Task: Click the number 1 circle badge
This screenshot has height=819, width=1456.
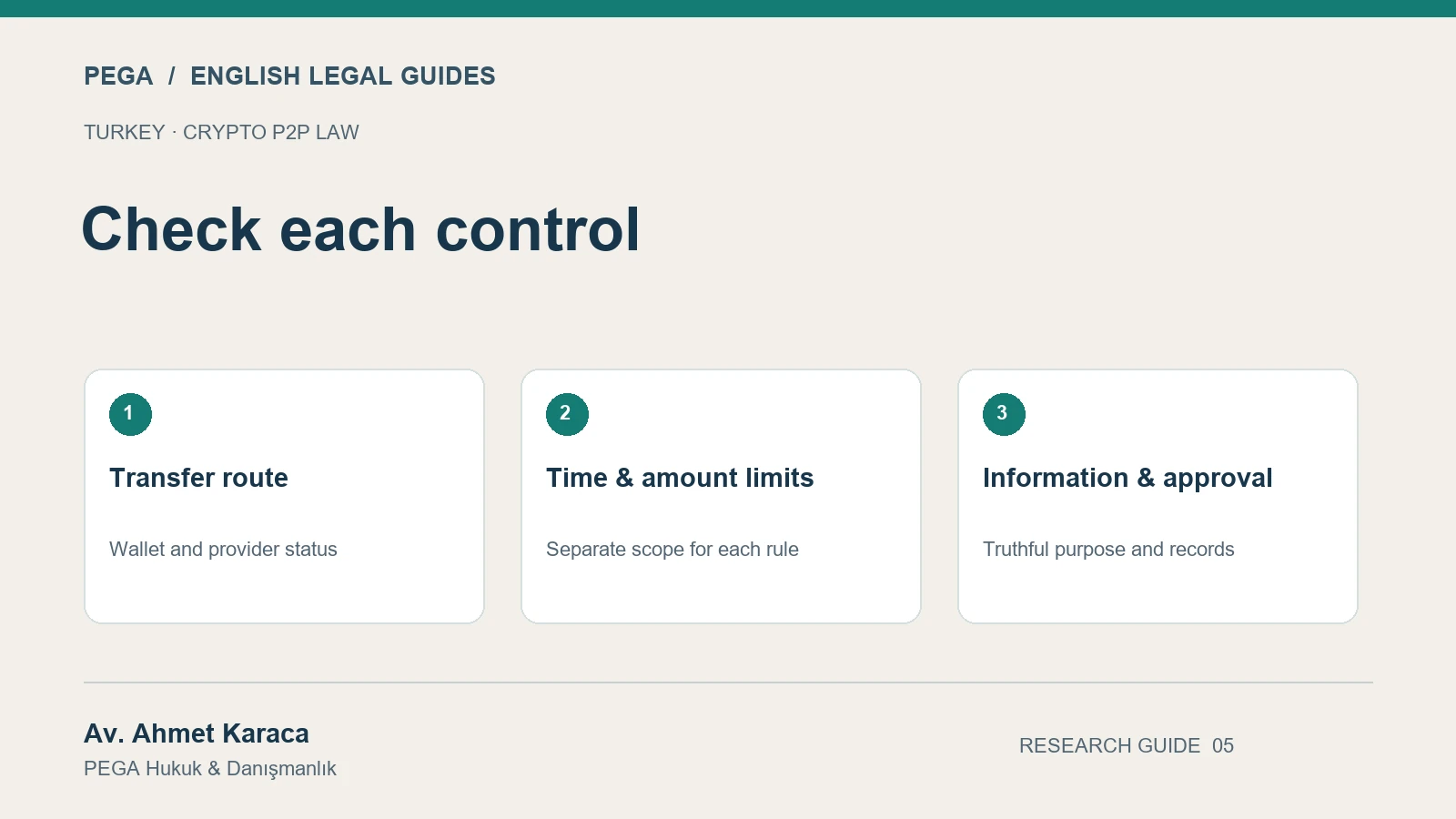Action: (130, 414)
